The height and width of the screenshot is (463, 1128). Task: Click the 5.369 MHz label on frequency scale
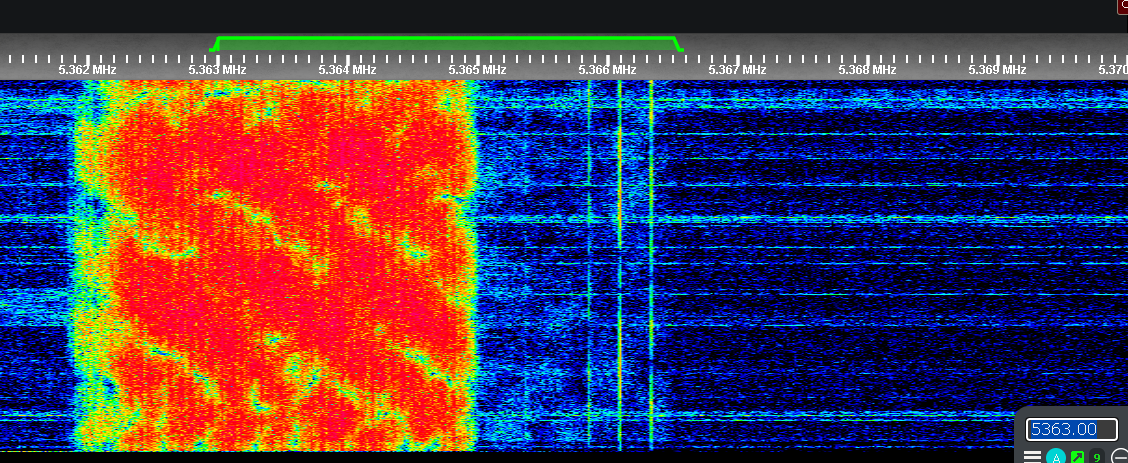[x=997, y=70]
